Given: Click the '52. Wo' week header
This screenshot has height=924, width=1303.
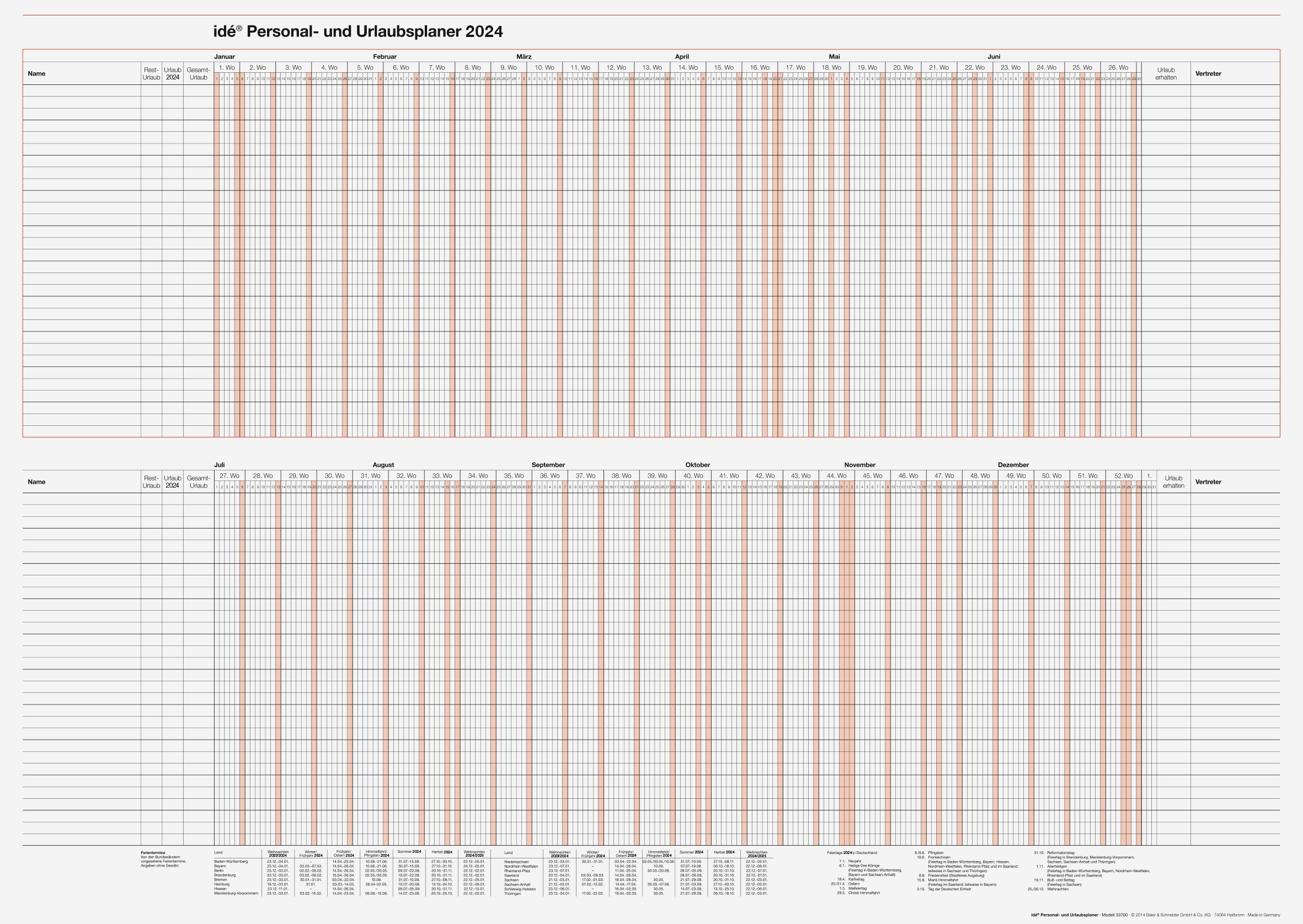Looking at the screenshot, I should pos(1123,476).
